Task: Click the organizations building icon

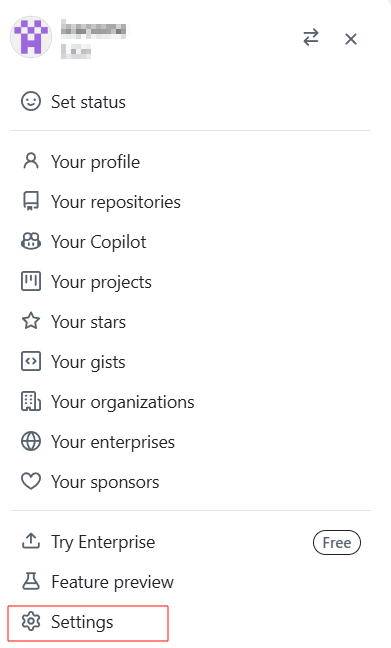Action: [31, 401]
